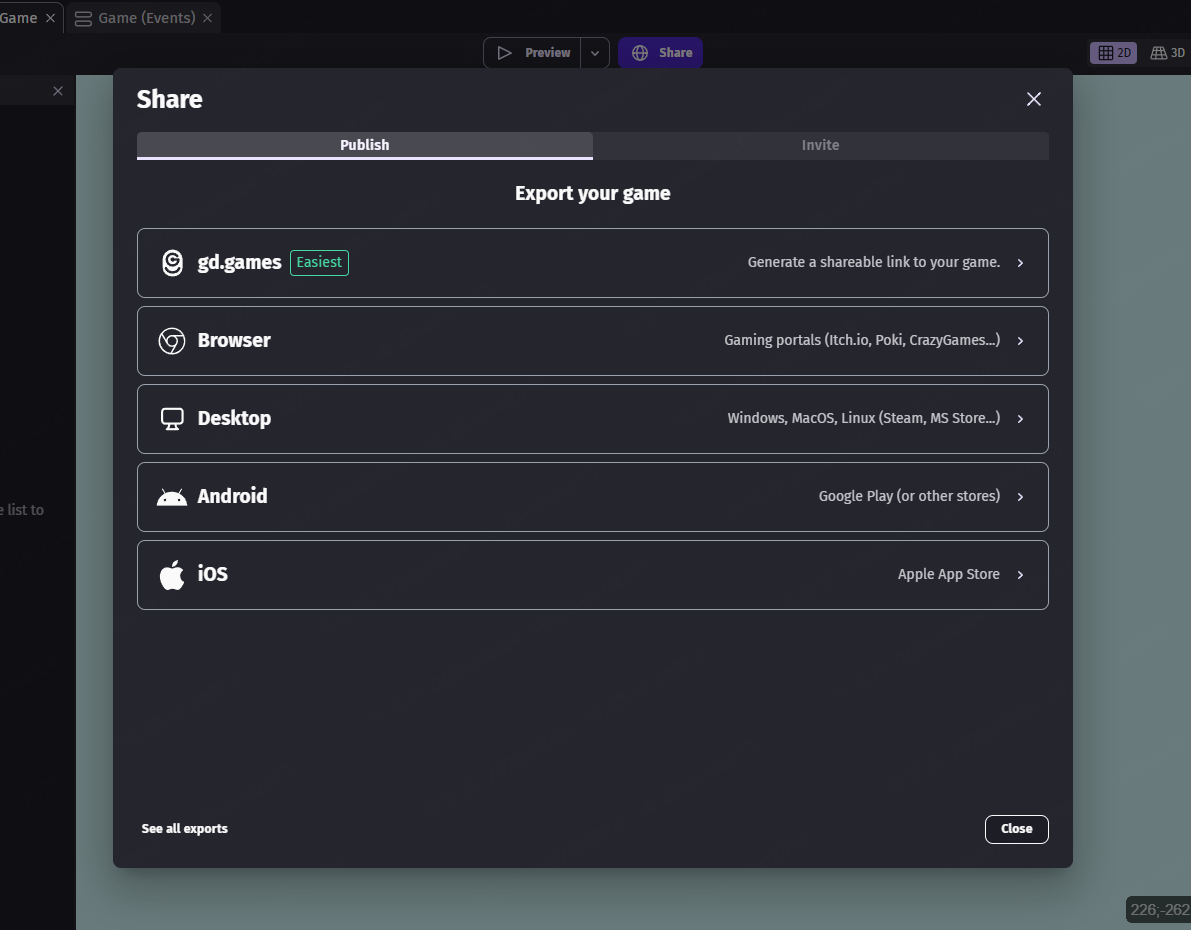Screen dimensions: 1191x930
Task: Click the 2D grid icon
Action: coord(1106,53)
